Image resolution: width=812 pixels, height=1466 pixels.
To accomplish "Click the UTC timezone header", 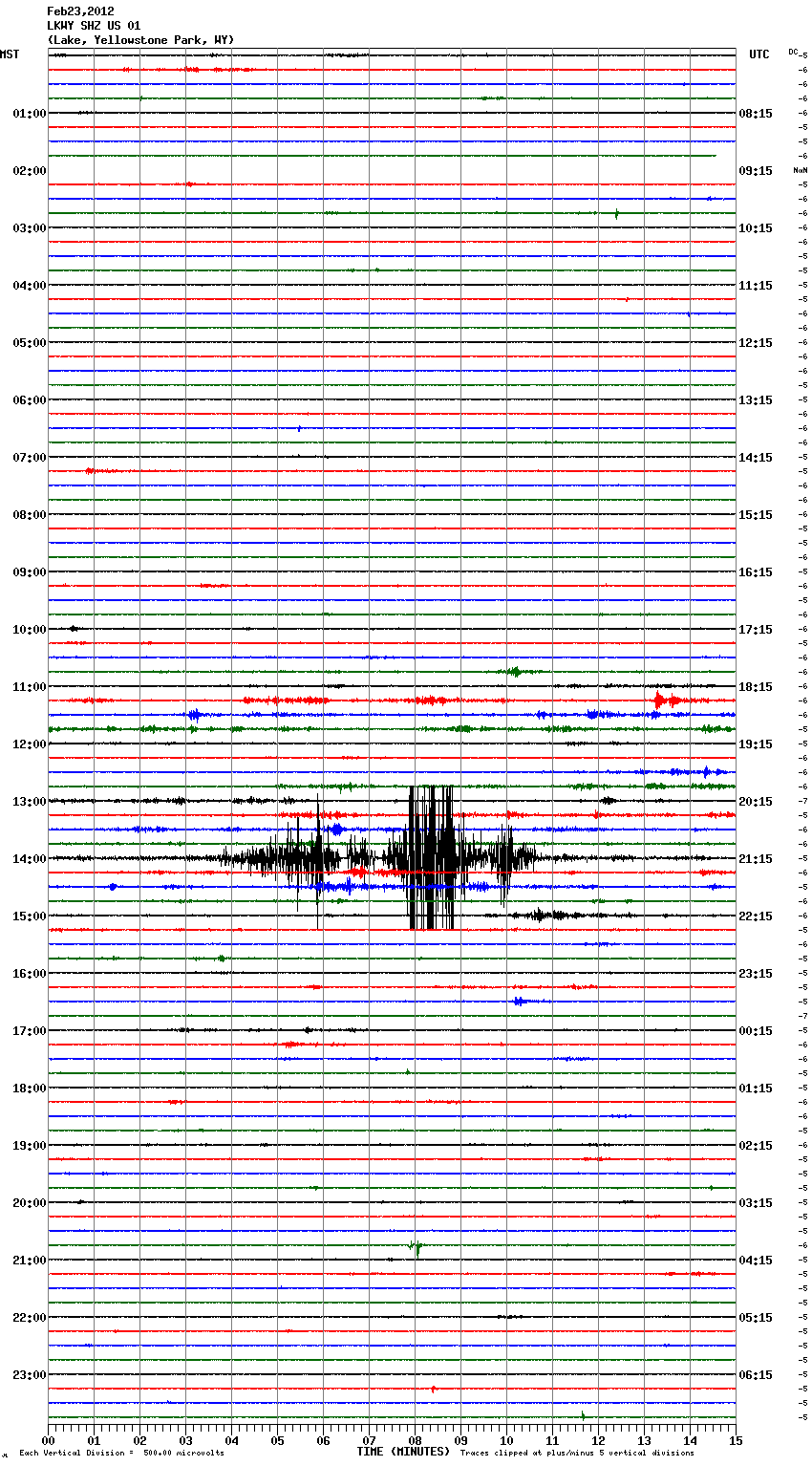I will (759, 54).
